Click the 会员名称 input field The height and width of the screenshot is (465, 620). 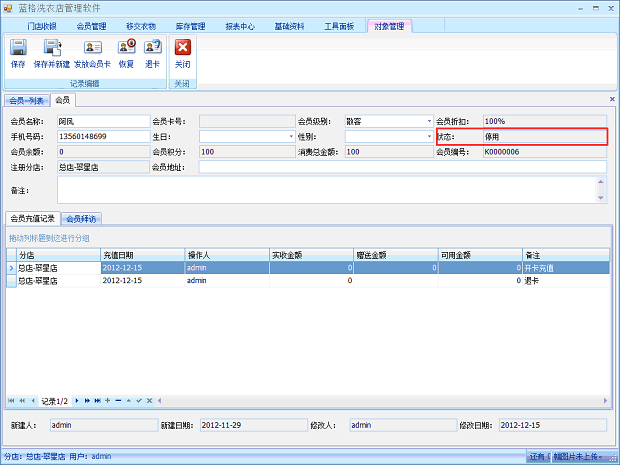click(104, 121)
